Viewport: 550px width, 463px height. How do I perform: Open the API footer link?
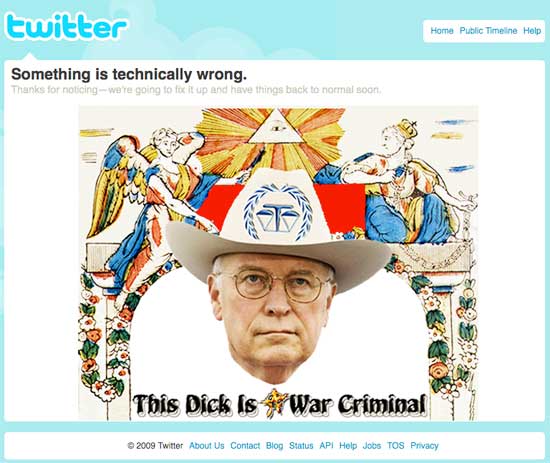pos(326,445)
